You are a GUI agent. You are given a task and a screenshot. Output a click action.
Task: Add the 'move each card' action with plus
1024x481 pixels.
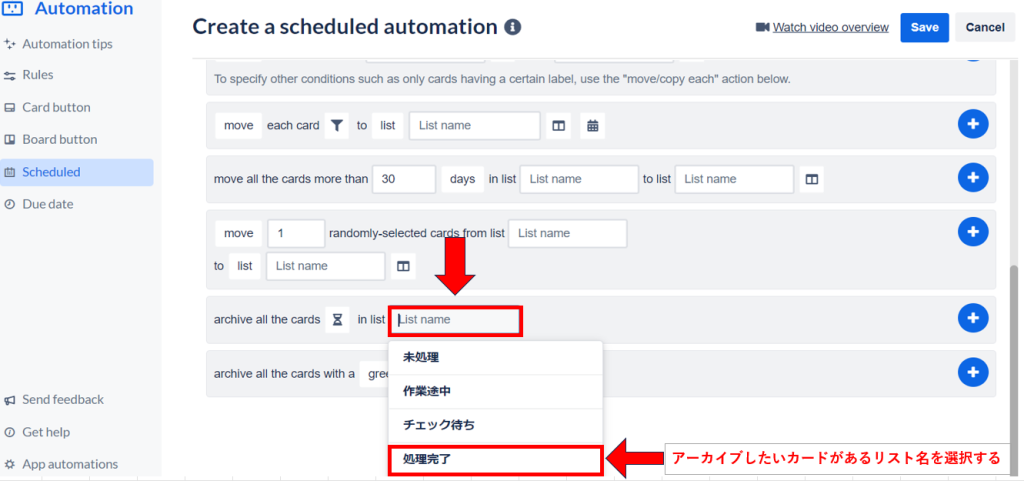[972, 125]
